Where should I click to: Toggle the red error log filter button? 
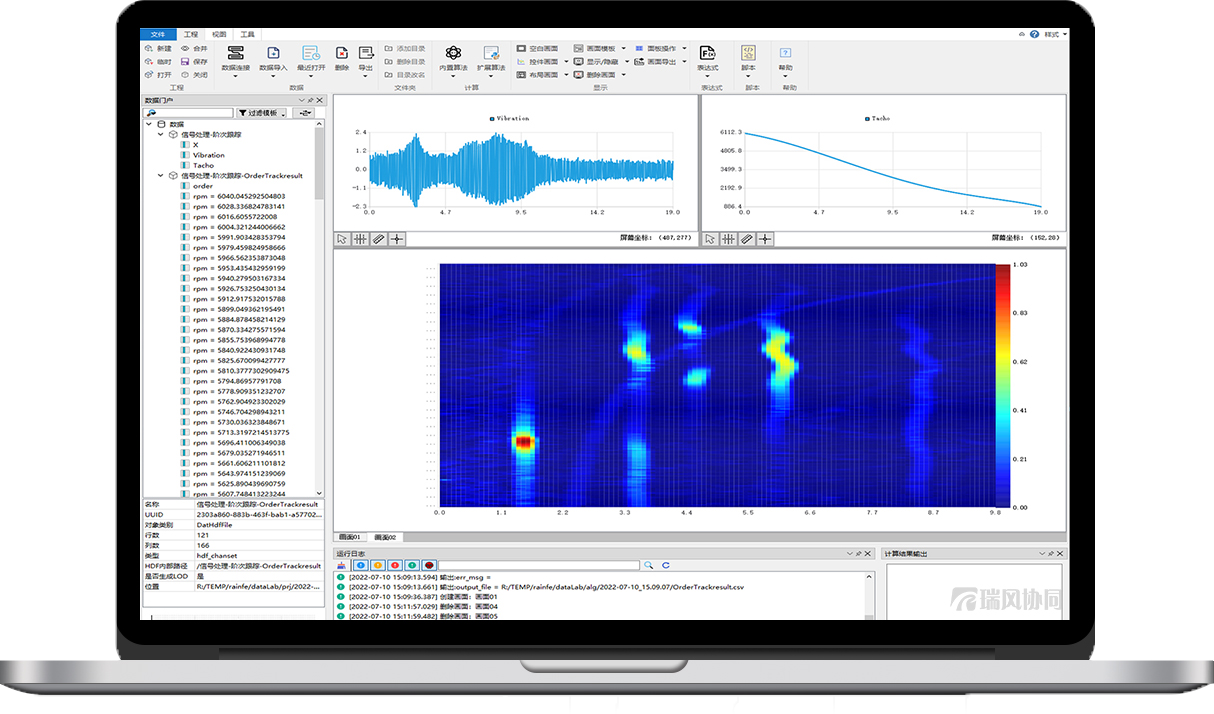coord(395,566)
